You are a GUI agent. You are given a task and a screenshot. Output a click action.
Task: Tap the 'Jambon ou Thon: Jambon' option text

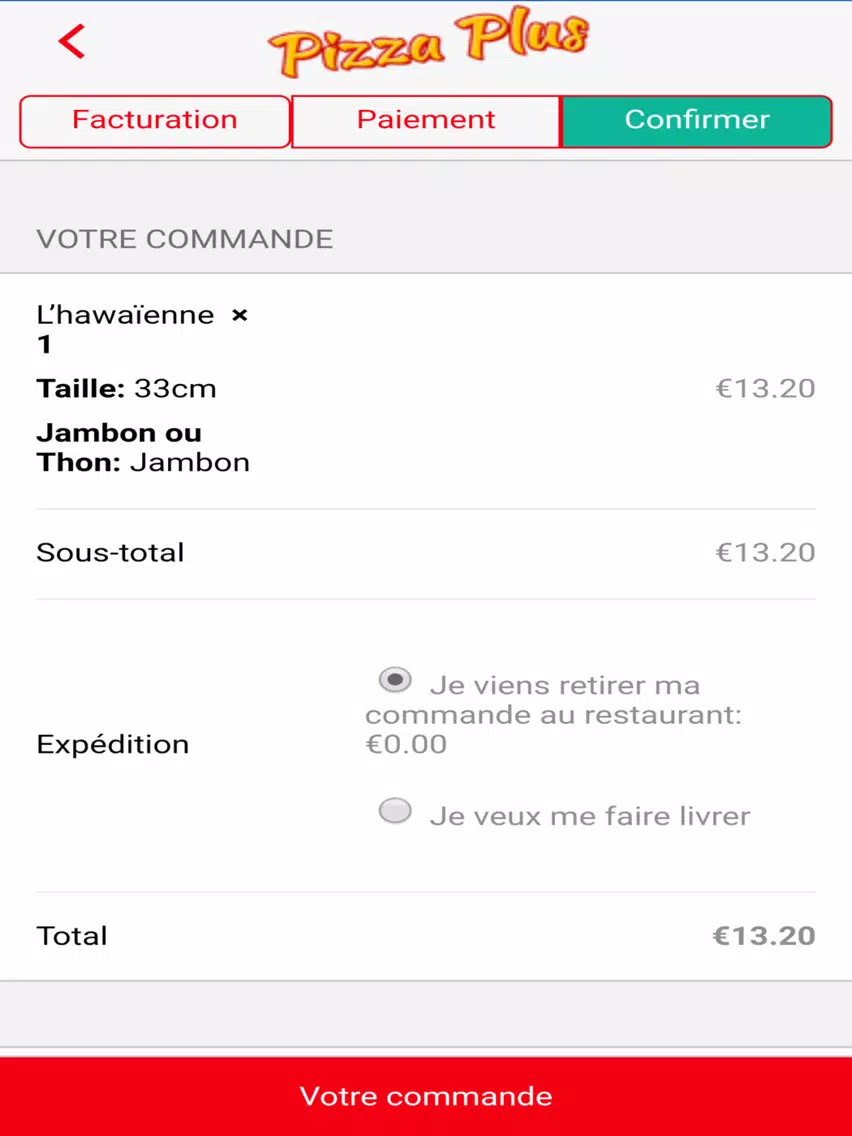point(143,448)
